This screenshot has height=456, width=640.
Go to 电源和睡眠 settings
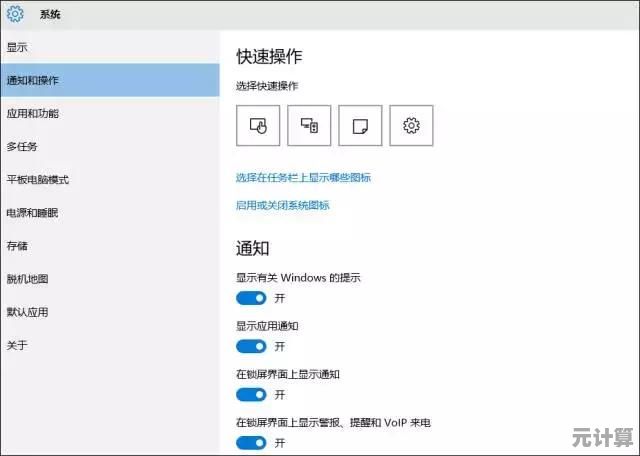tap(32, 213)
